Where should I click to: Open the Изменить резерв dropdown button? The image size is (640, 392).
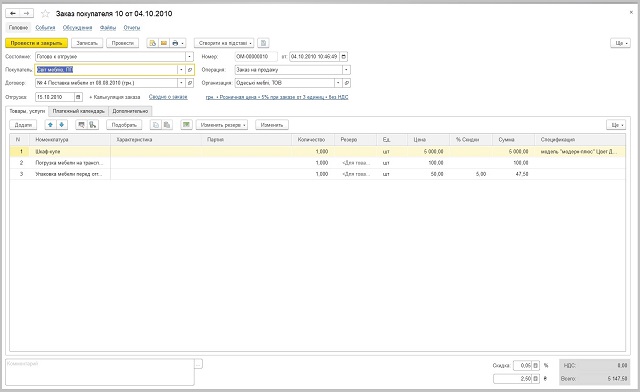(x=222, y=125)
